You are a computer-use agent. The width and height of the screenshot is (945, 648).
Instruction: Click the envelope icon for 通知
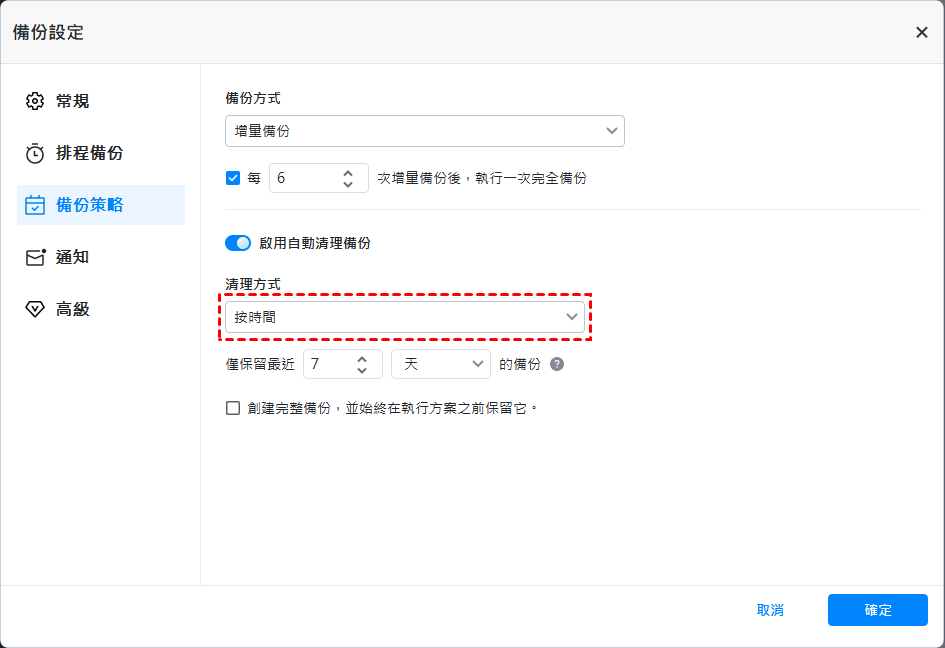click(35, 257)
